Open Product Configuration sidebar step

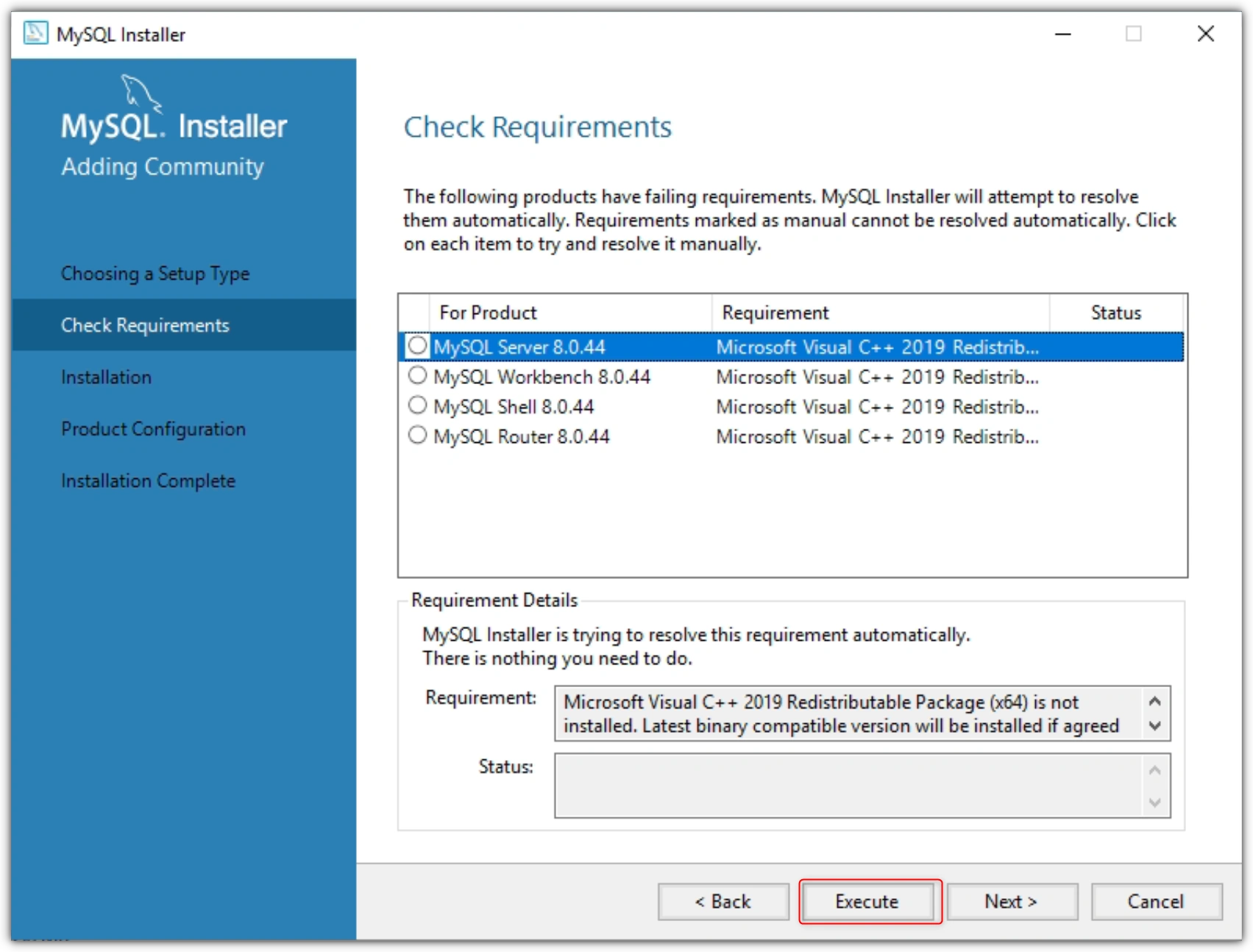[x=153, y=429]
